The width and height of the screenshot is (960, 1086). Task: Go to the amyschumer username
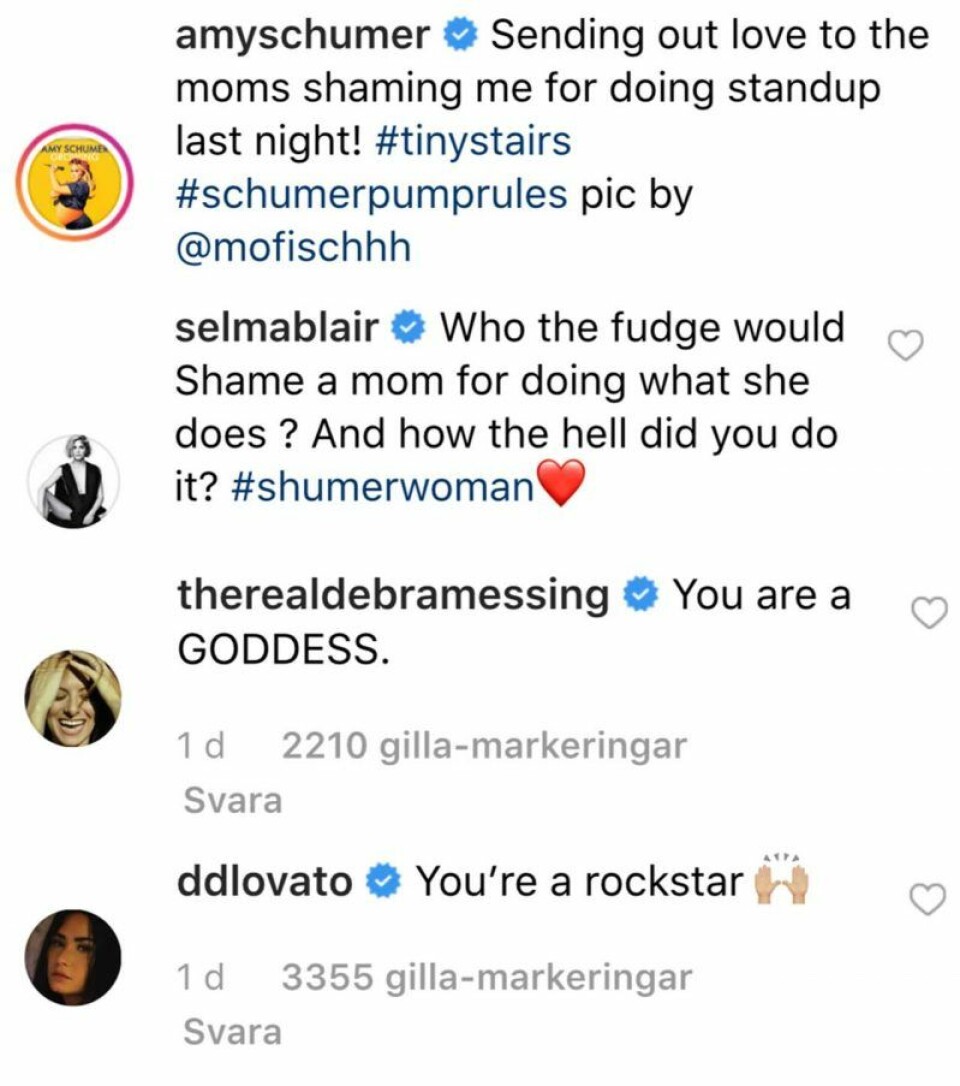[x=302, y=36]
